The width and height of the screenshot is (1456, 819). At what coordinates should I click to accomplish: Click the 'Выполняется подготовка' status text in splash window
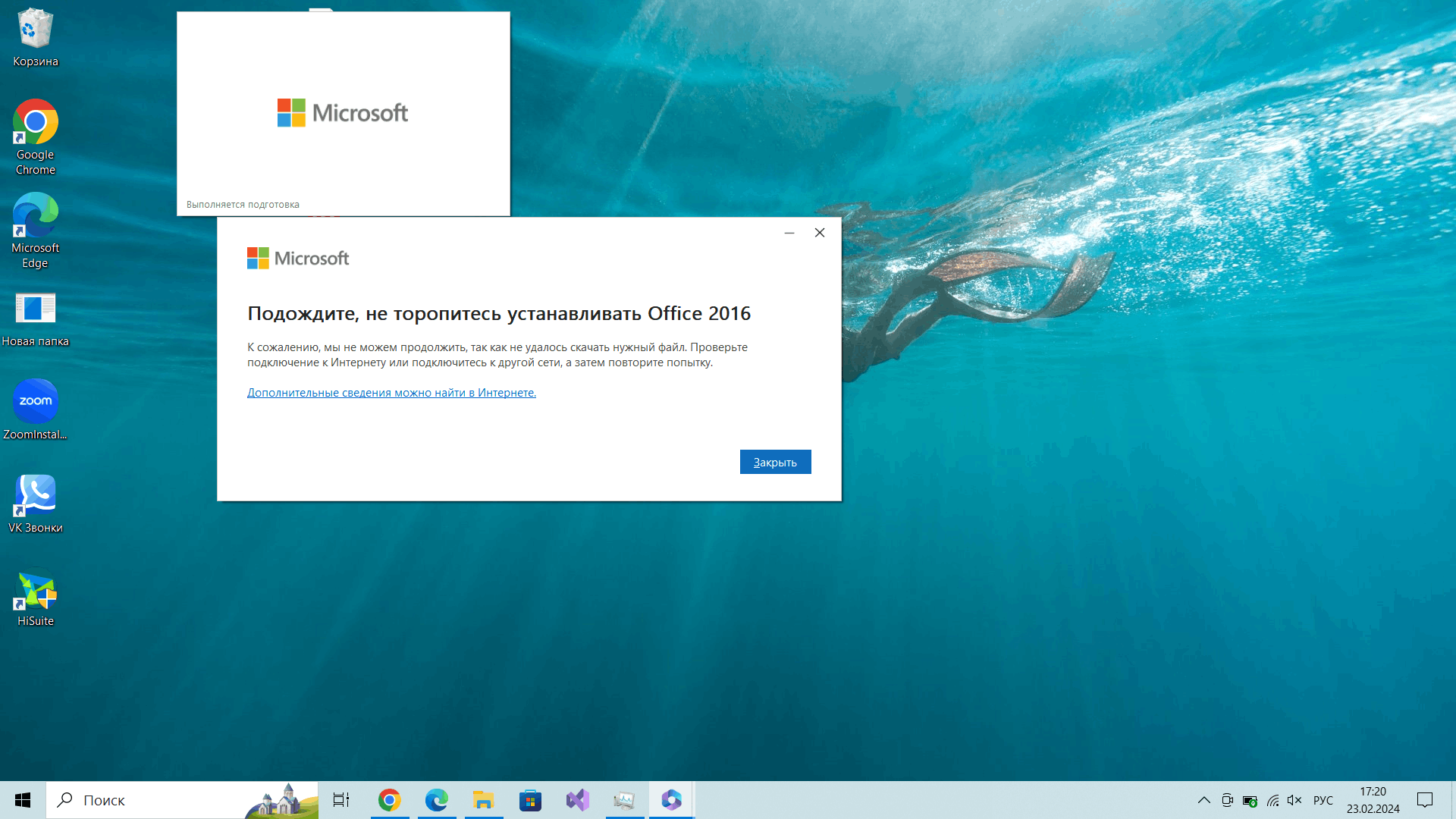tap(243, 205)
